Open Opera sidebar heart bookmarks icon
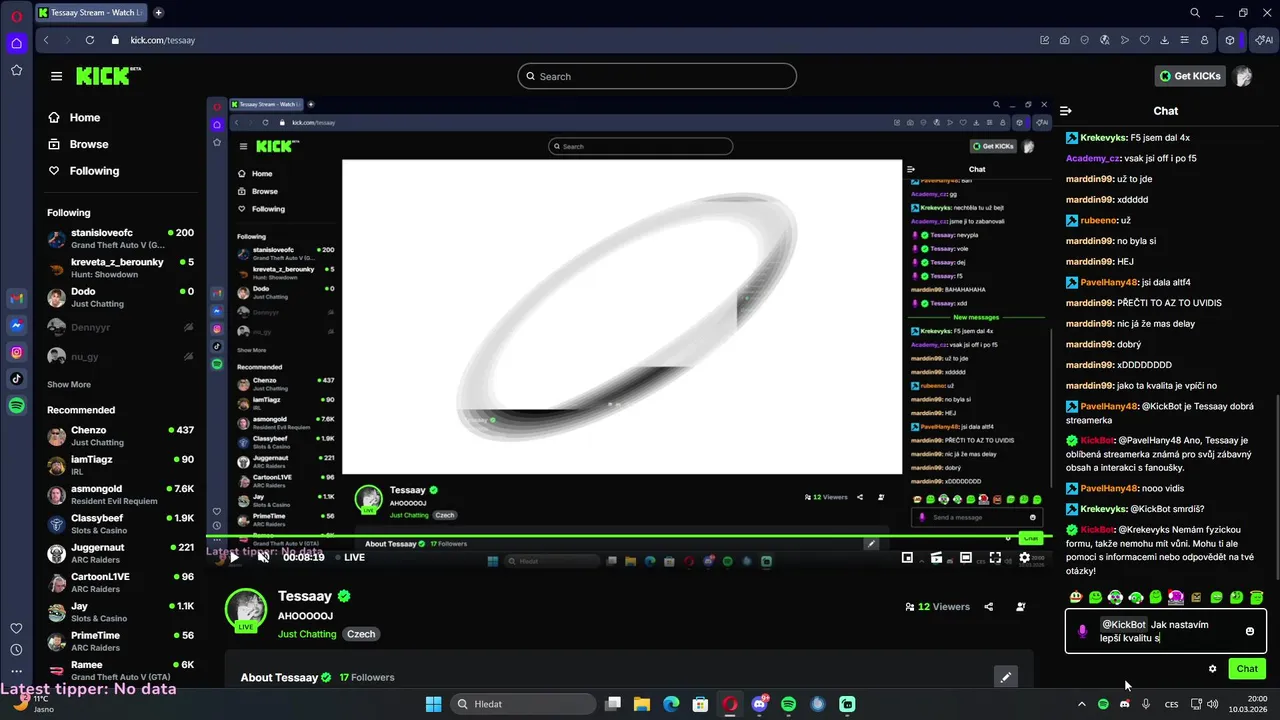This screenshot has width=1280, height=720. click(16, 628)
